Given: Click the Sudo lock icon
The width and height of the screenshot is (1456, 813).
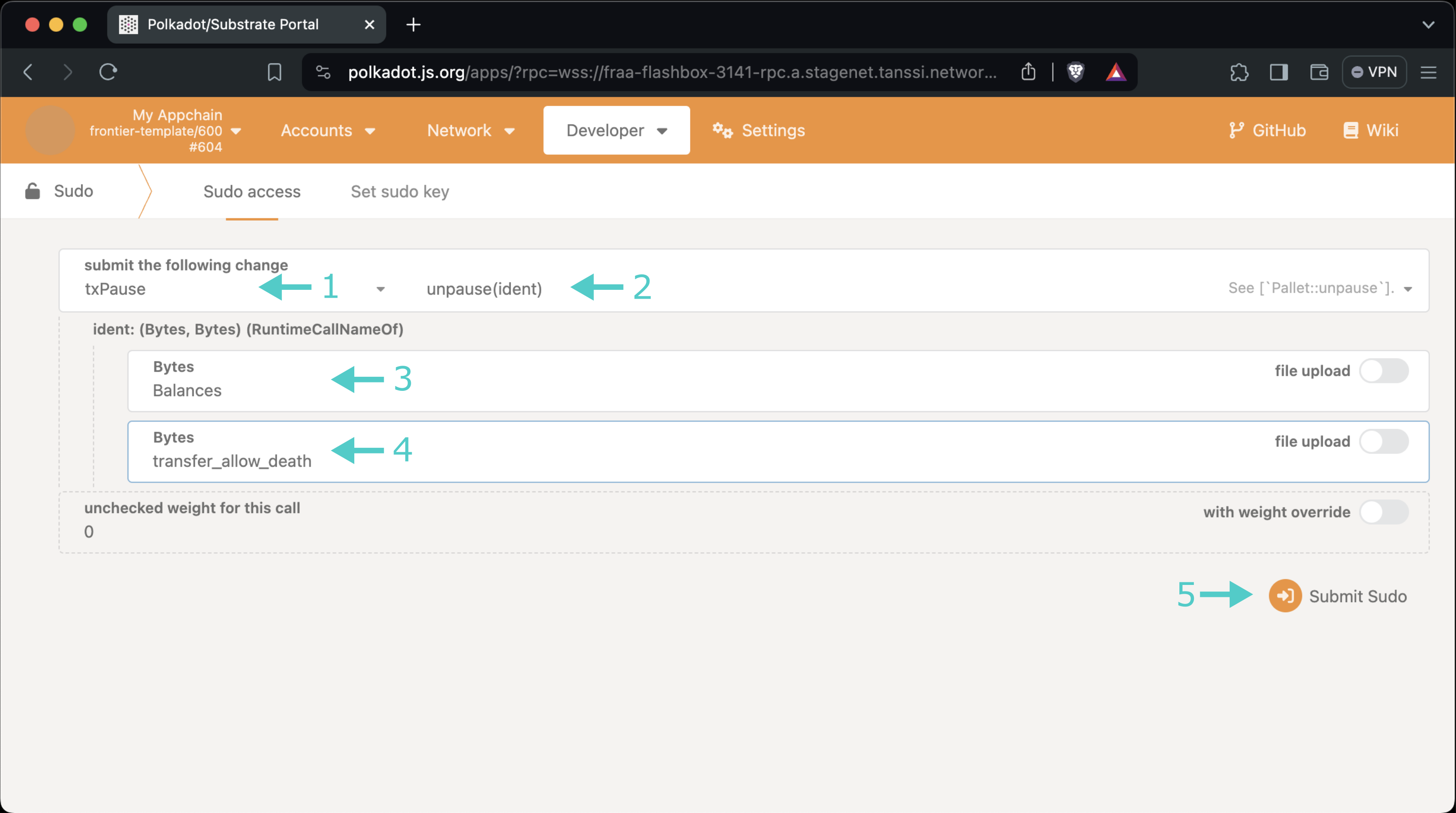Looking at the screenshot, I should (32, 191).
